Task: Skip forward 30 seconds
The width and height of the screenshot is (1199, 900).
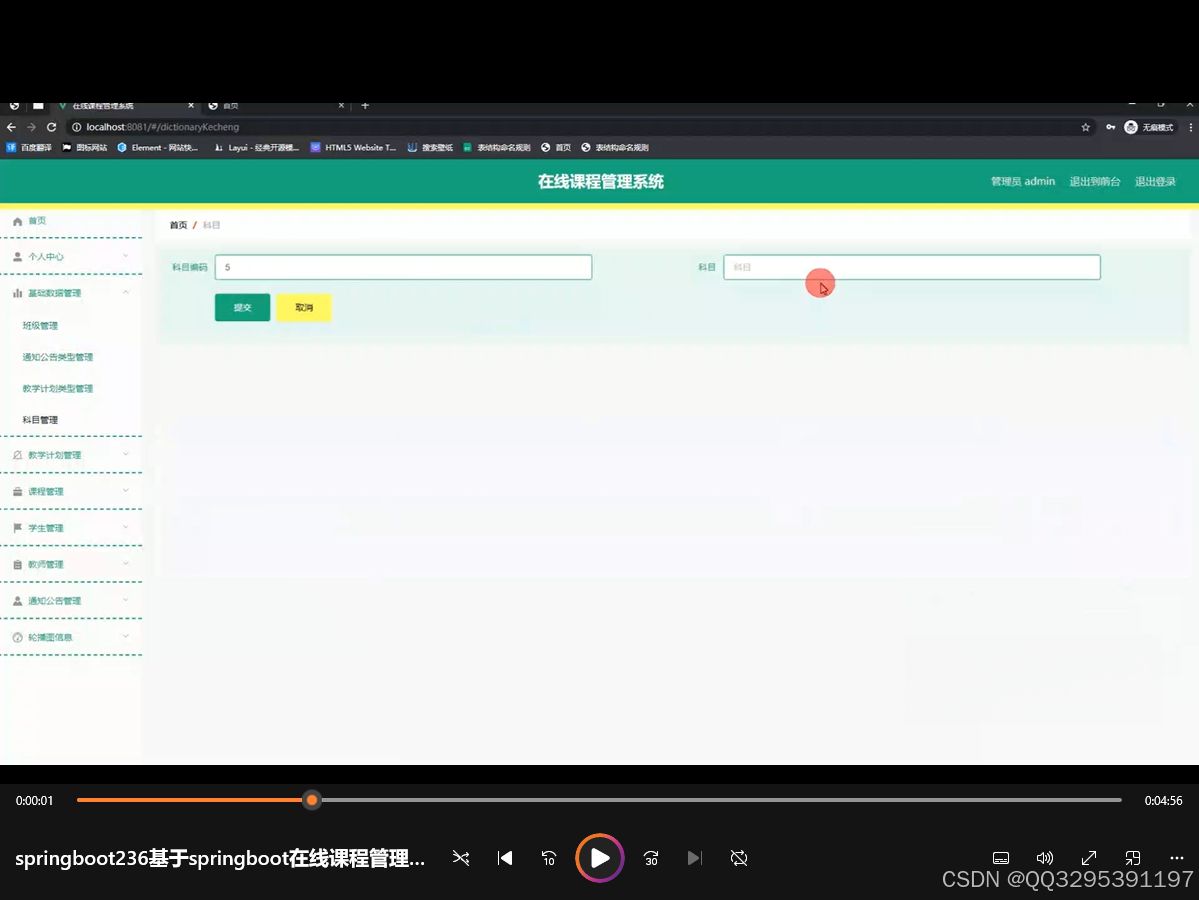Action: [x=651, y=858]
